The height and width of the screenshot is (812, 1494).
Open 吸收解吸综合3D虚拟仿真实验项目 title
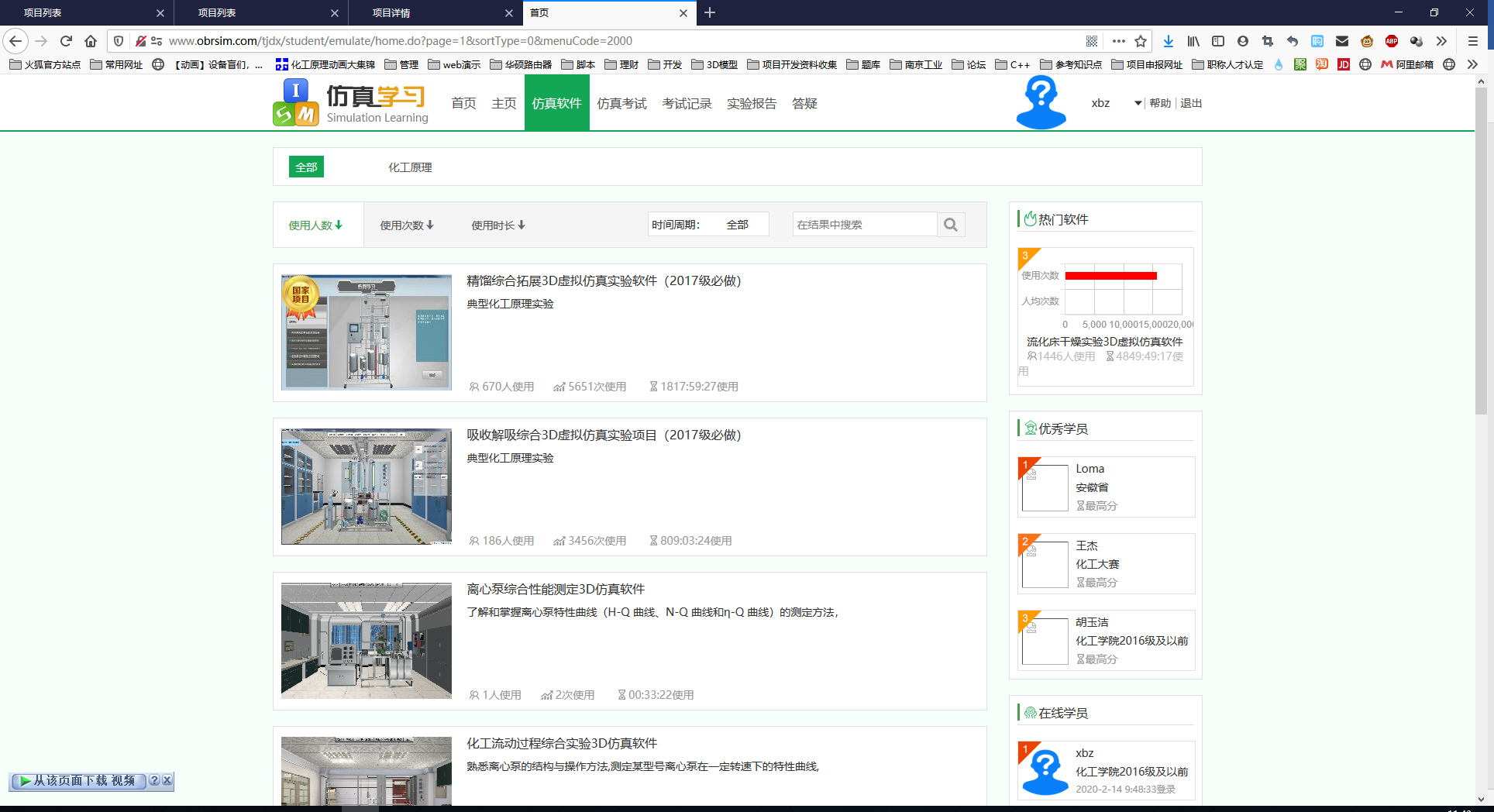604,435
